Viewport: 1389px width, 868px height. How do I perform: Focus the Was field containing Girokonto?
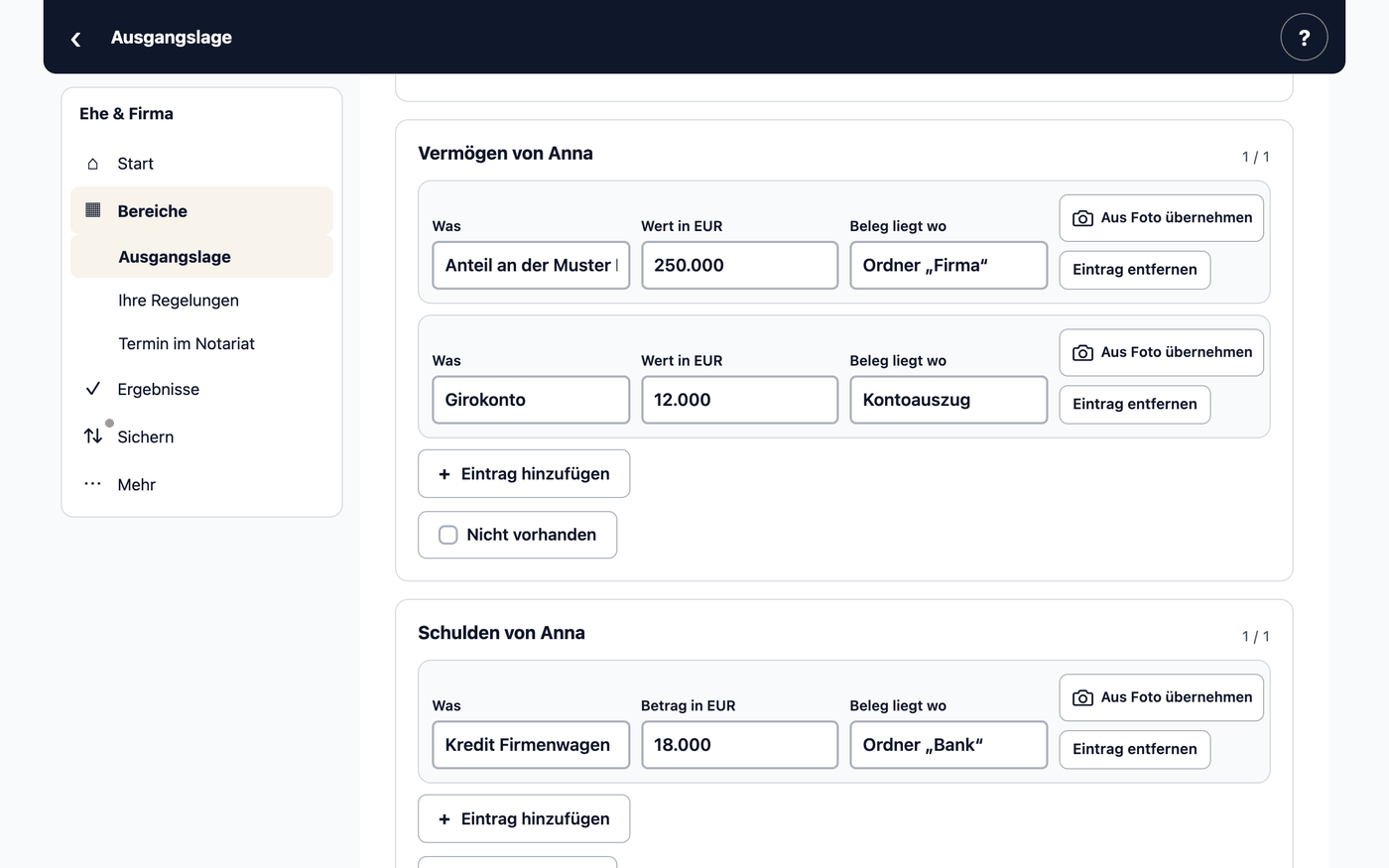click(x=531, y=400)
